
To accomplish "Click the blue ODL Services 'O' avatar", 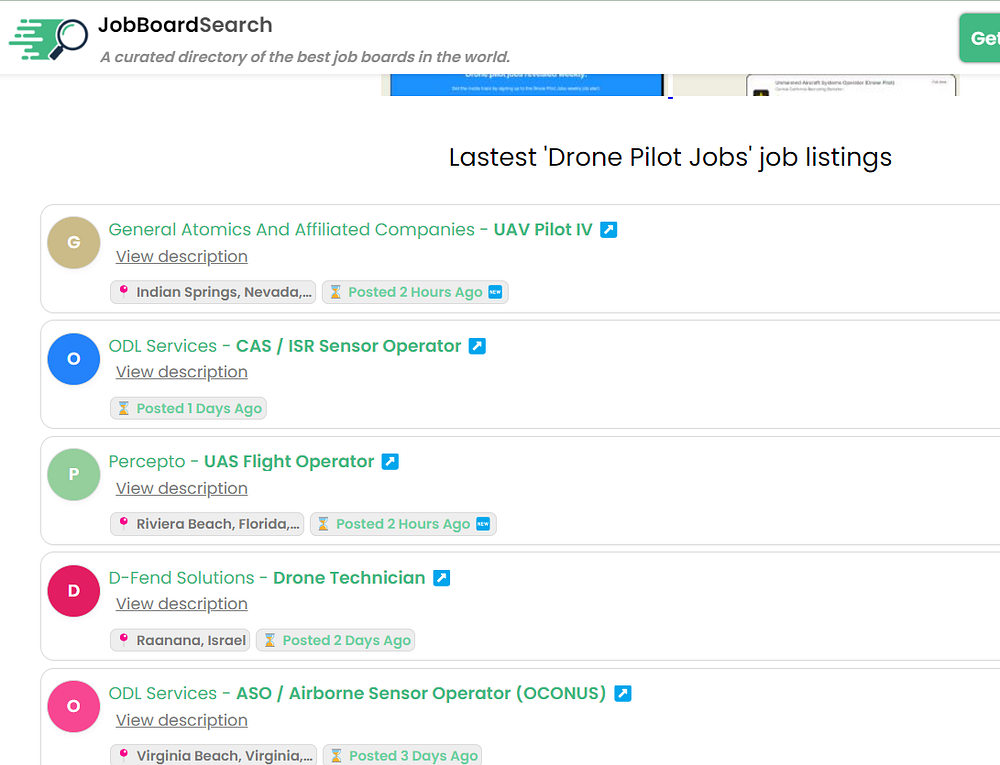I will tap(74, 359).
